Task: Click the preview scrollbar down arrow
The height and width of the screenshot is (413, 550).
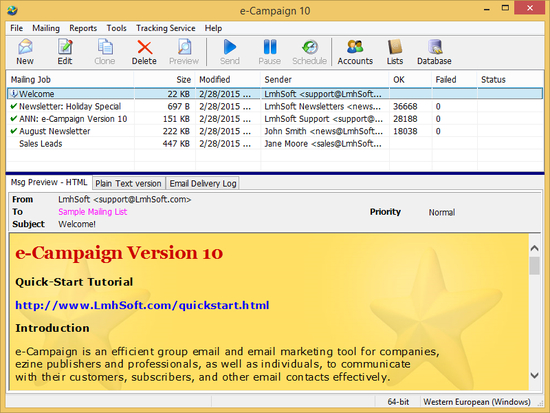Action: click(x=534, y=375)
